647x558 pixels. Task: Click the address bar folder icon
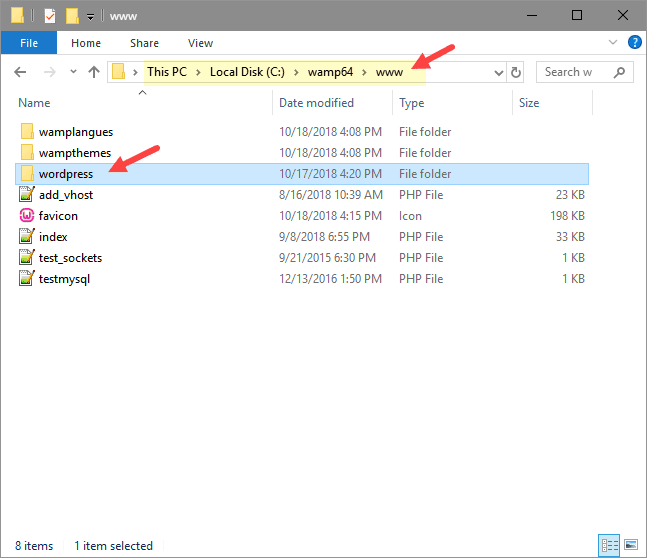119,71
